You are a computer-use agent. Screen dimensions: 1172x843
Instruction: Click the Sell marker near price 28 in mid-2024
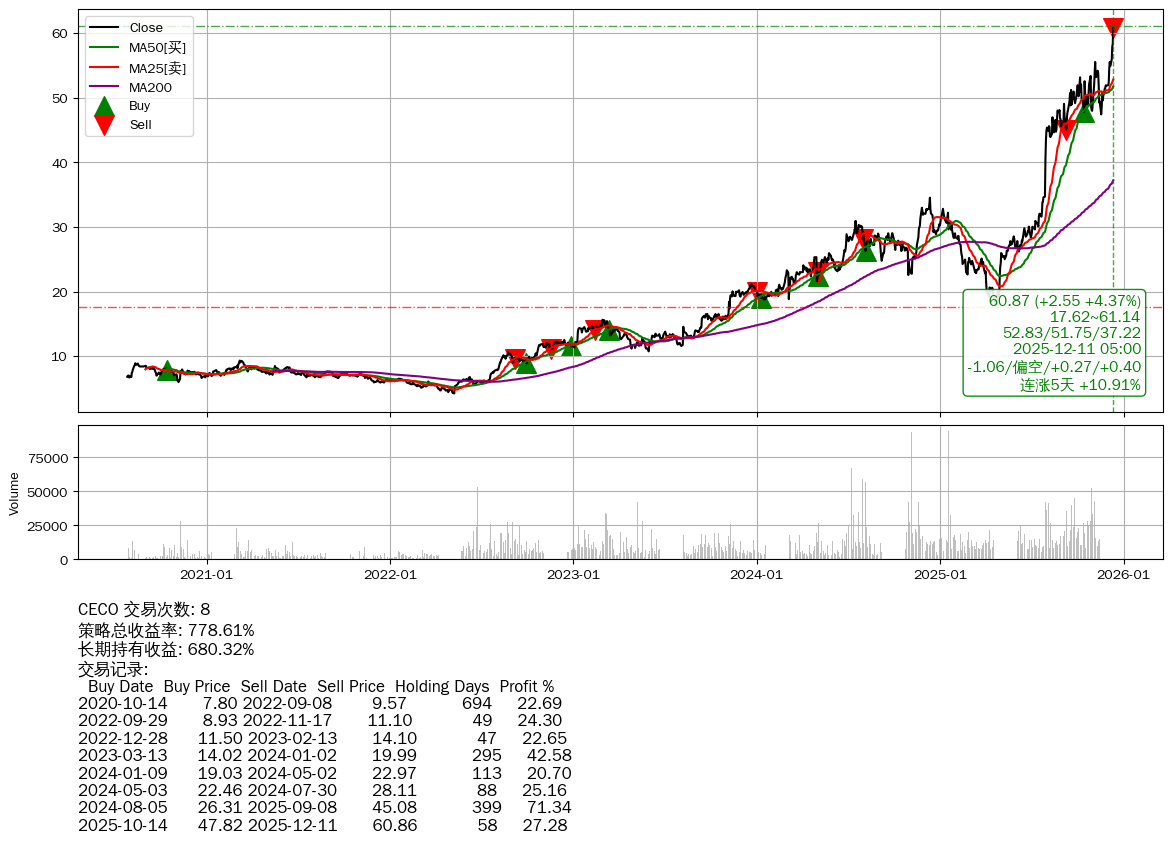point(864,239)
